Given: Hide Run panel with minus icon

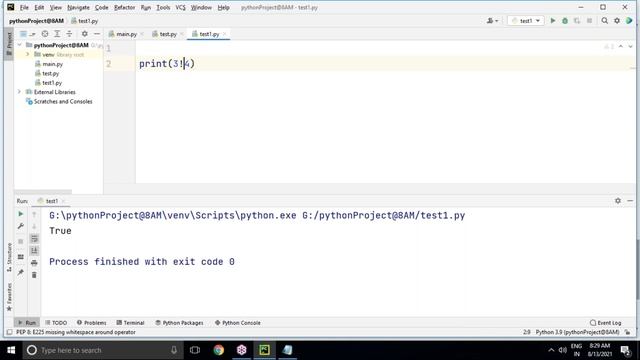Looking at the screenshot, I should 630,201.
